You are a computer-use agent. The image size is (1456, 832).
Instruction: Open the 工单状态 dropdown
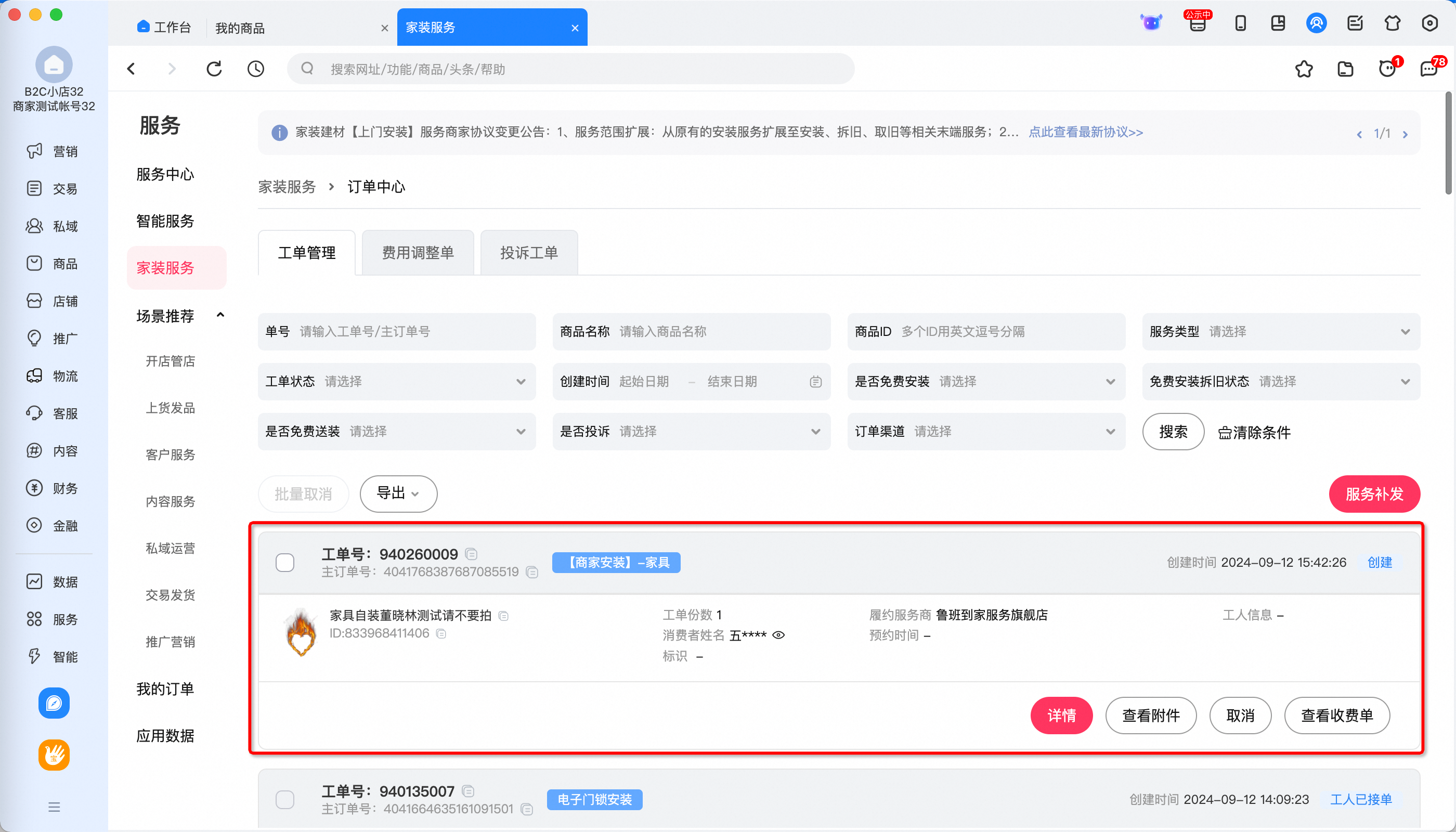click(397, 382)
